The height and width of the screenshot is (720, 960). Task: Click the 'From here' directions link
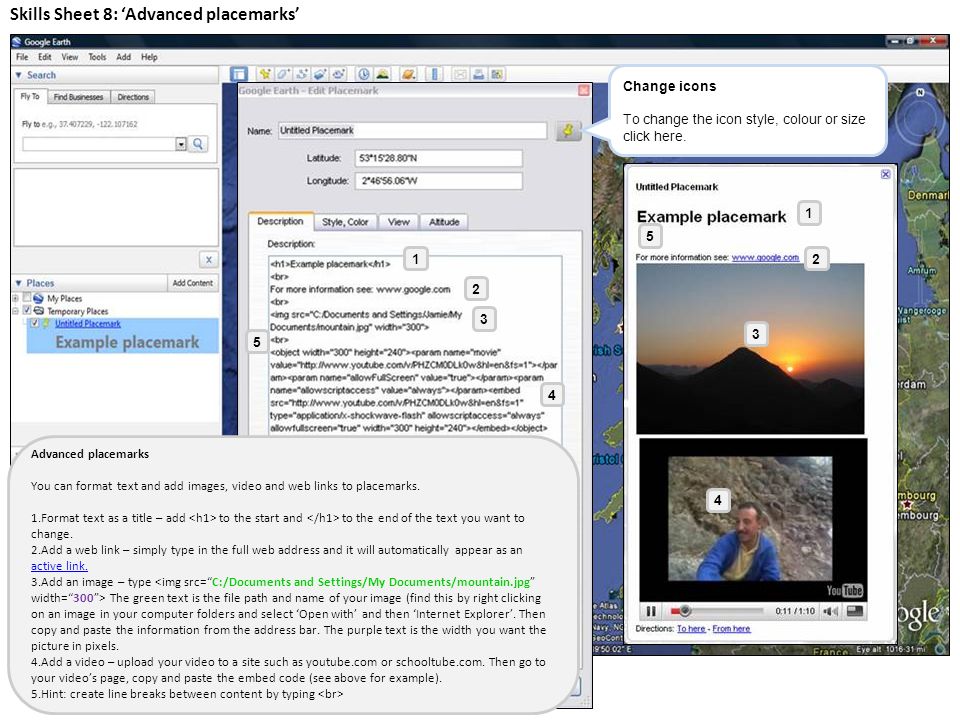731,628
